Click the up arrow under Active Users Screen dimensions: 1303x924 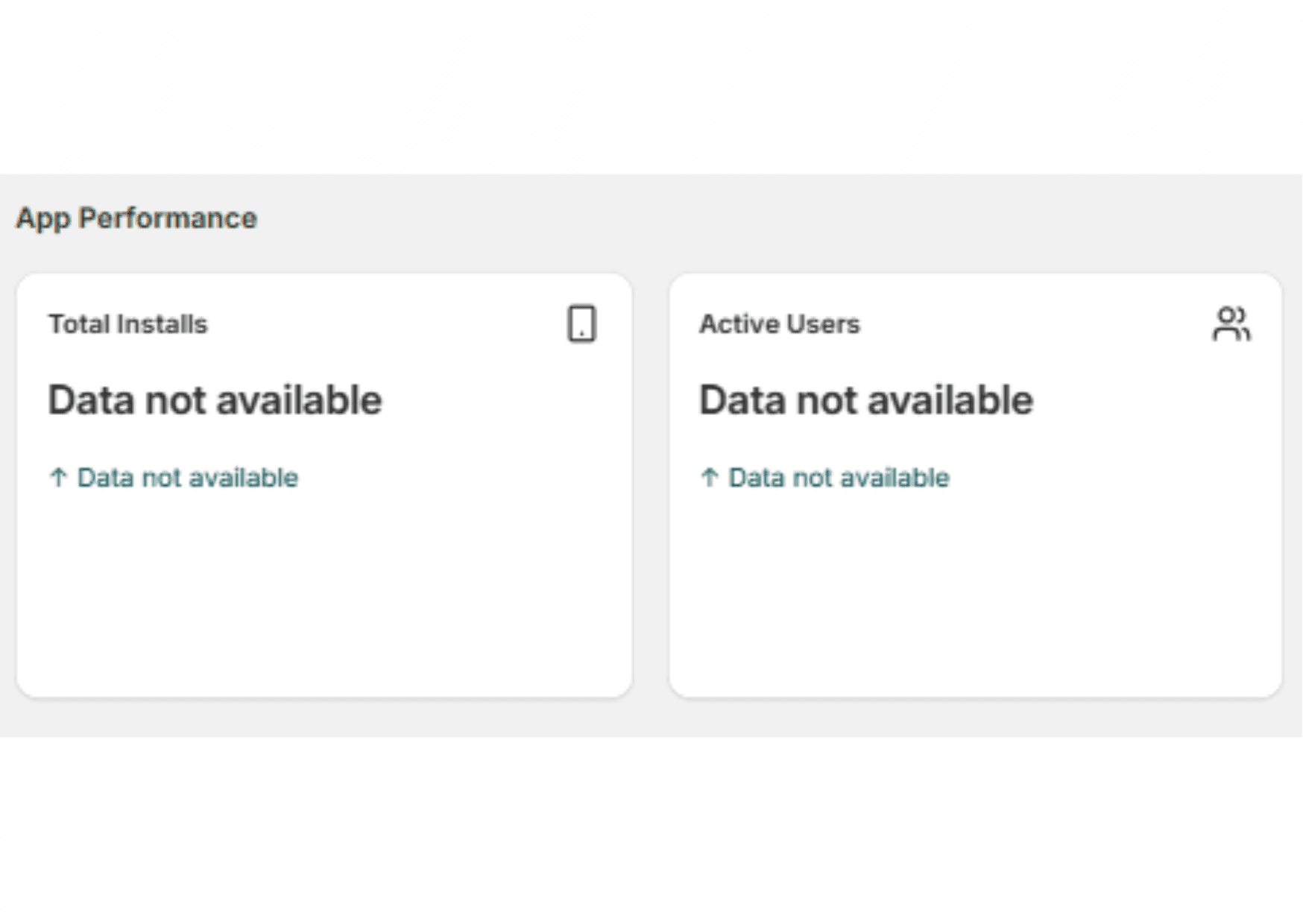coord(710,477)
